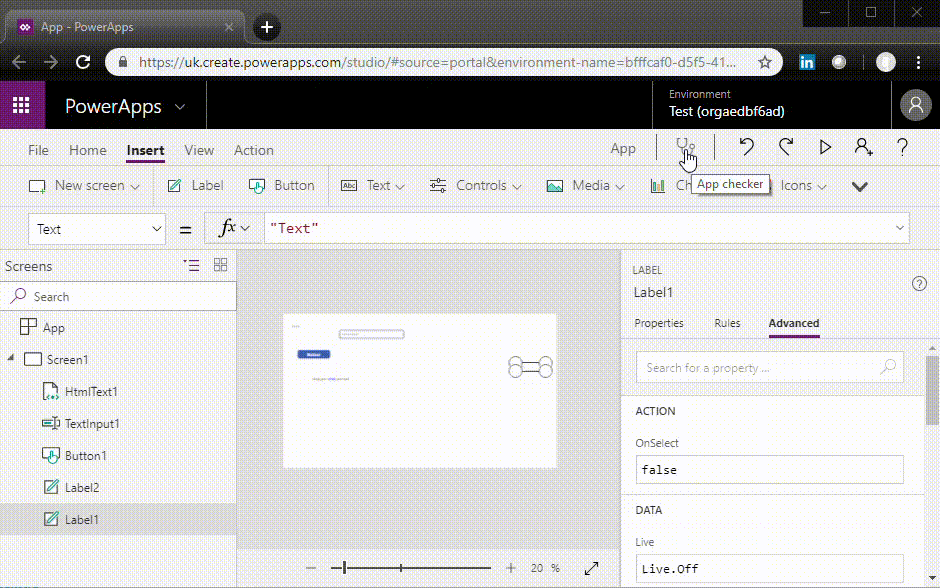Open the PowerApps title dropdown chevron

(x=180, y=107)
